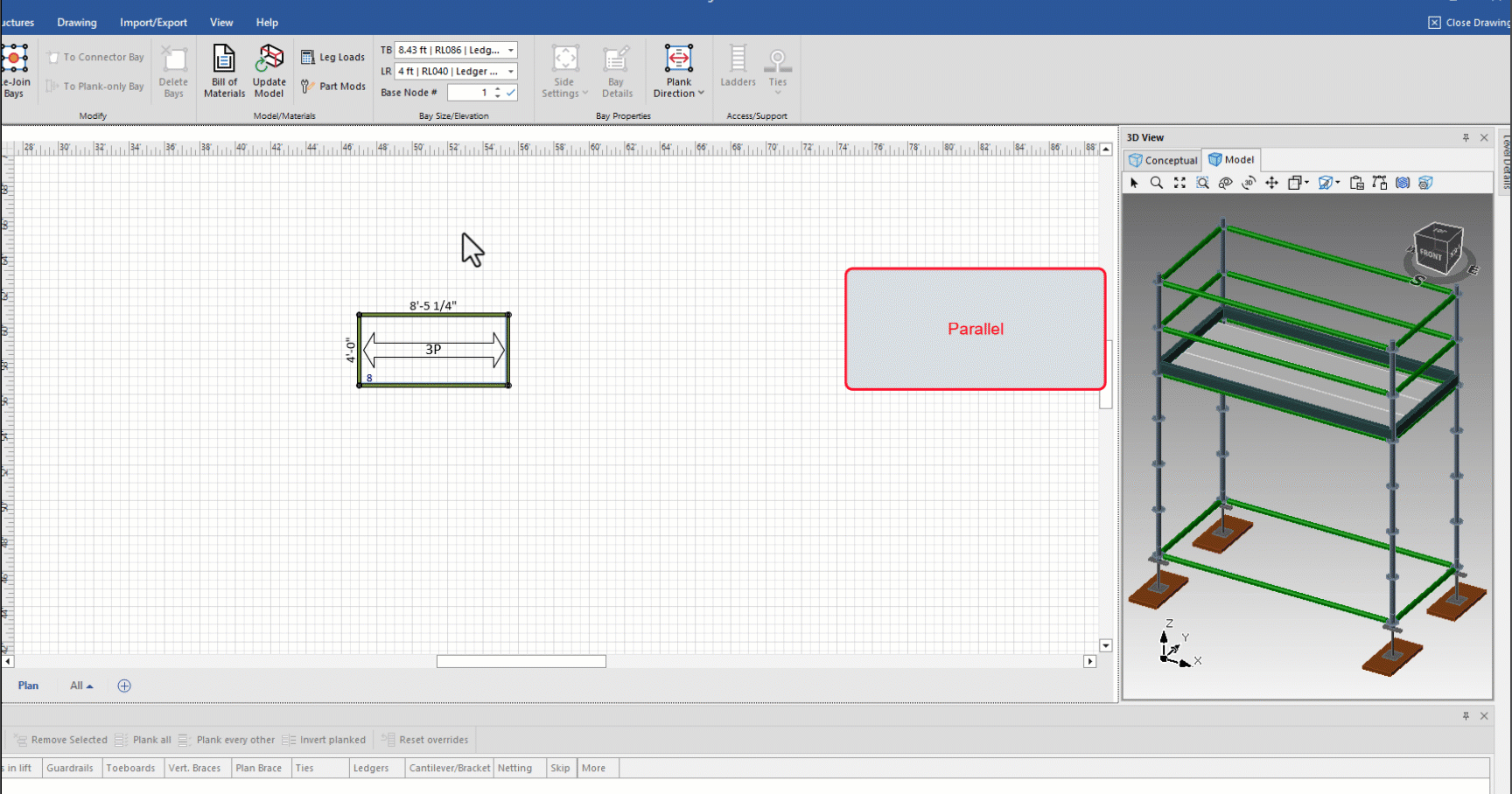Expand the LR ledger size dropdown

tap(511, 72)
